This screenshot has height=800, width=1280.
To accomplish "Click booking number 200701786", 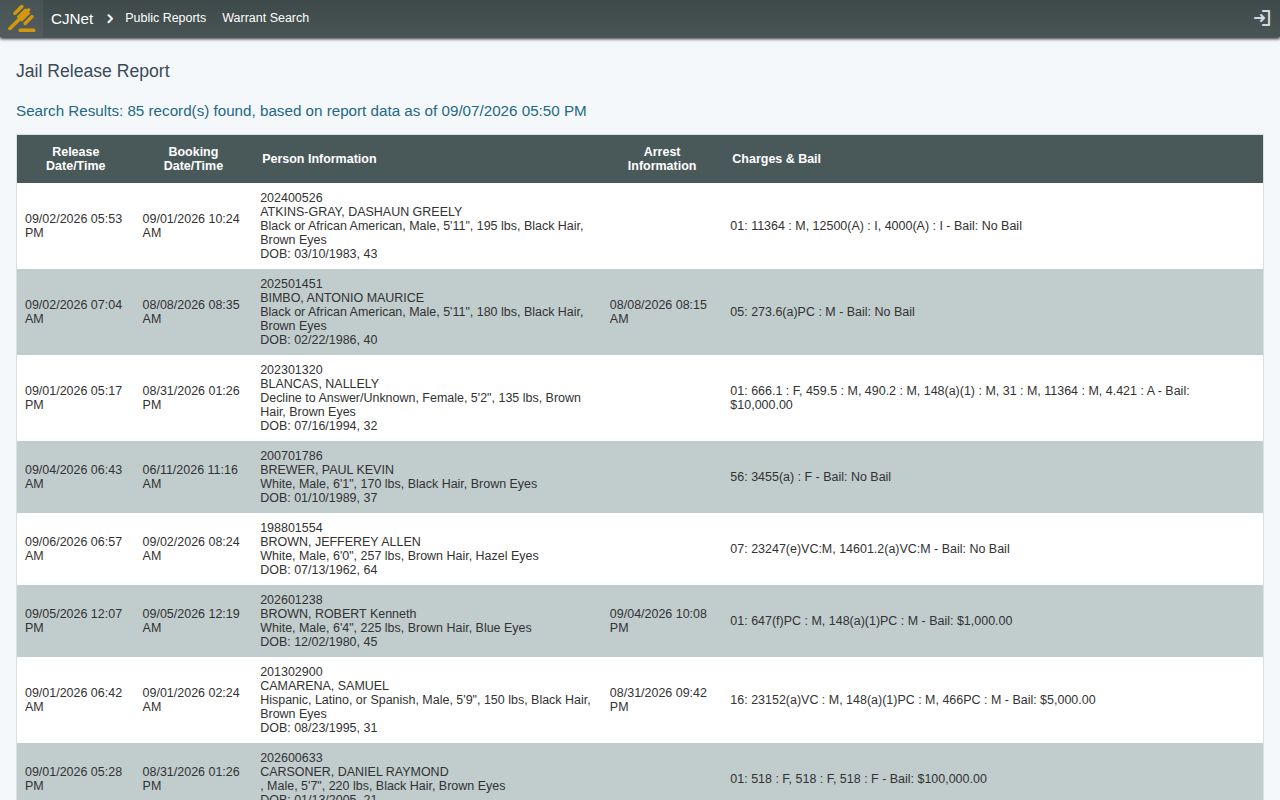I will point(291,456).
